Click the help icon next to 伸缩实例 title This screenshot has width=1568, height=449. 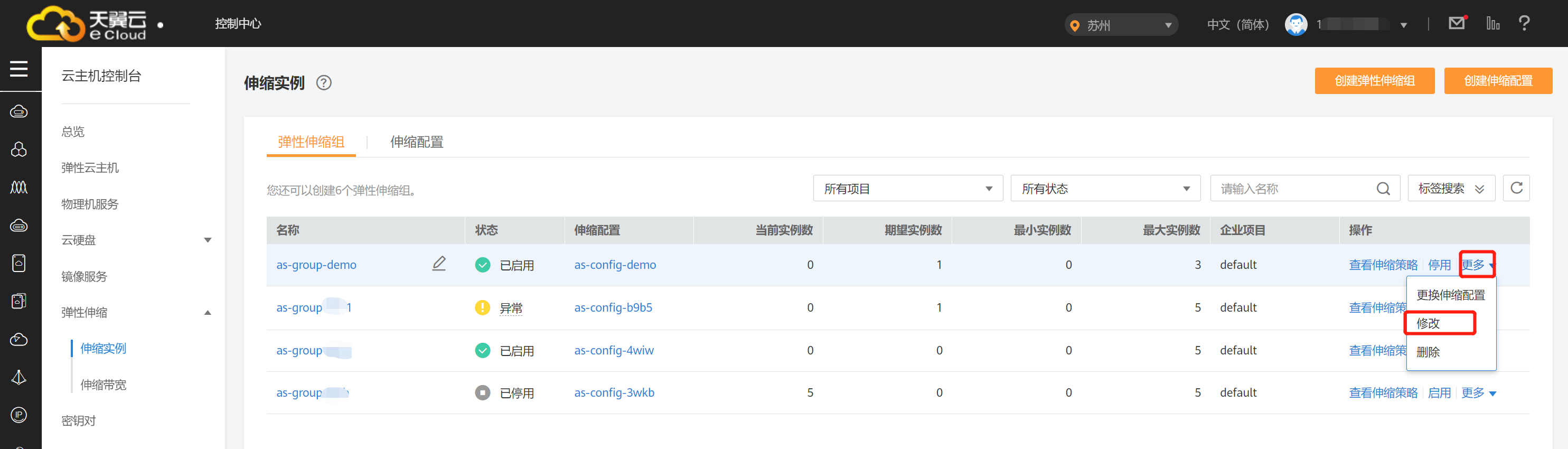click(x=324, y=83)
